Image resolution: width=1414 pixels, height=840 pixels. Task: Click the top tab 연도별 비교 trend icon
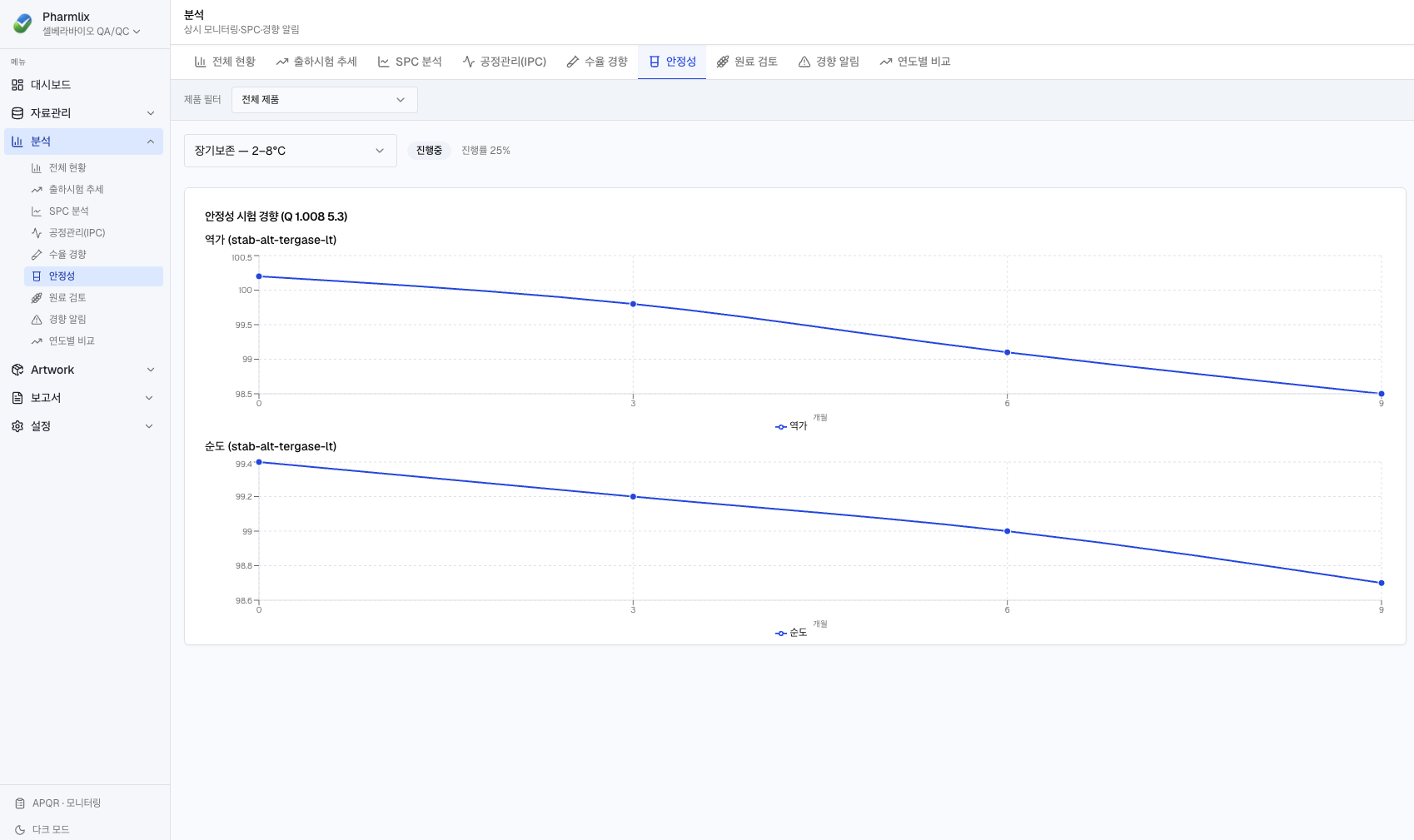(x=886, y=62)
